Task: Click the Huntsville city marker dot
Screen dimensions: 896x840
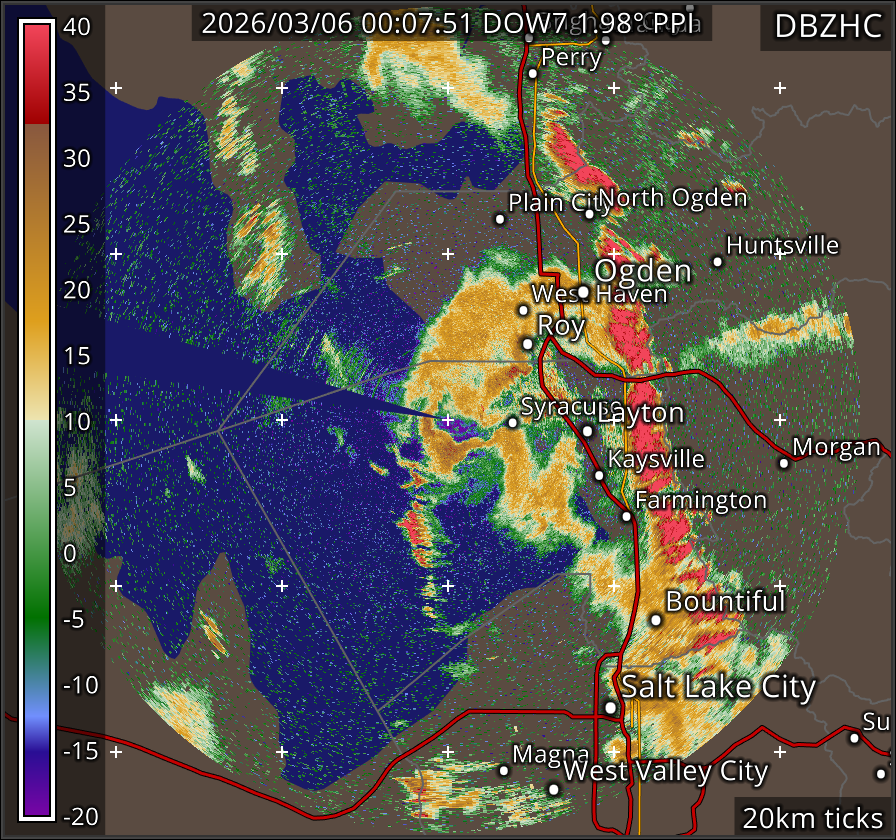Action: click(x=717, y=262)
